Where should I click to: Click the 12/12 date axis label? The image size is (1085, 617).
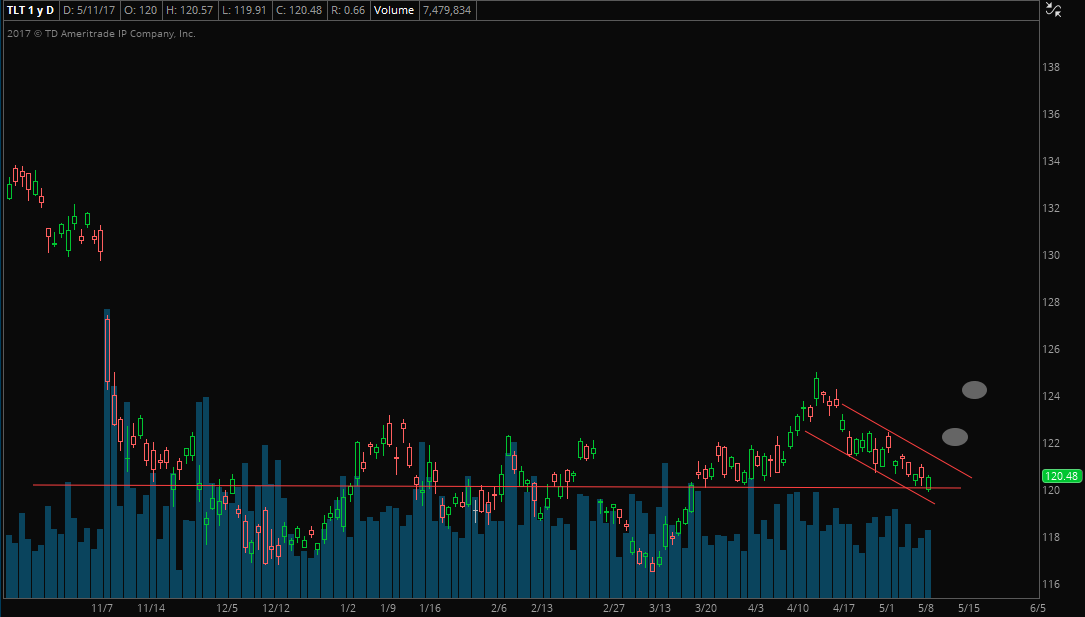click(x=275, y=608)
